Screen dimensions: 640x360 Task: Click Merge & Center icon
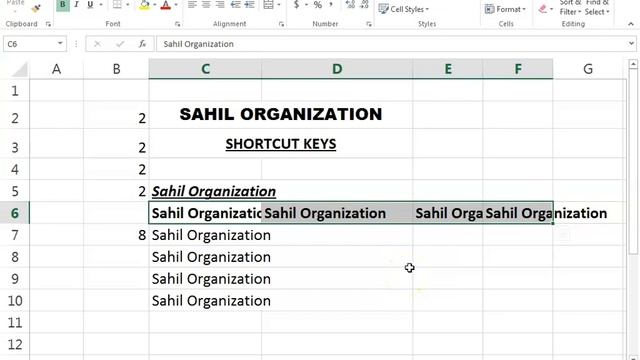coord(268,5)
